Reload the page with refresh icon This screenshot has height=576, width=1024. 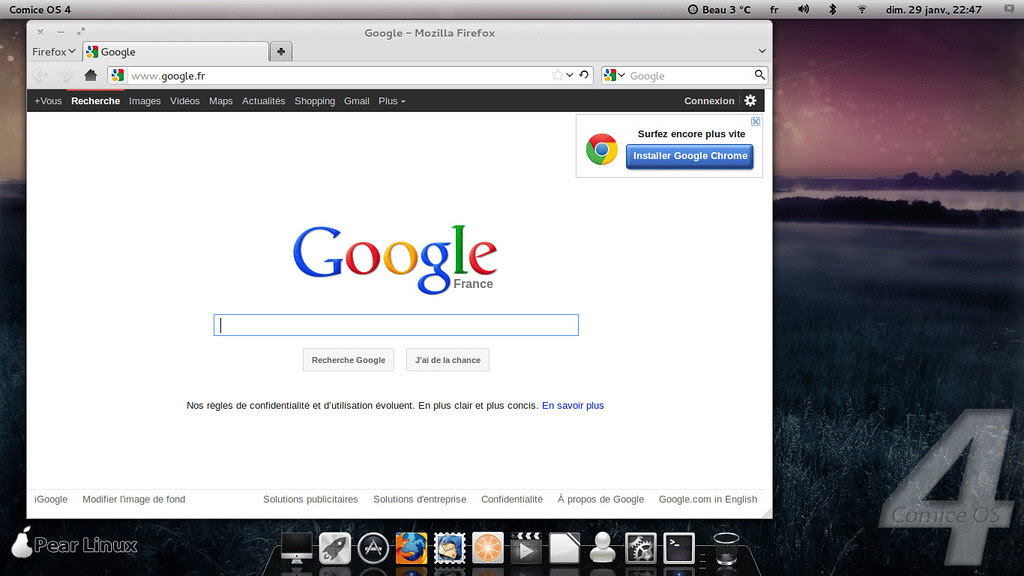click(584, 75)
